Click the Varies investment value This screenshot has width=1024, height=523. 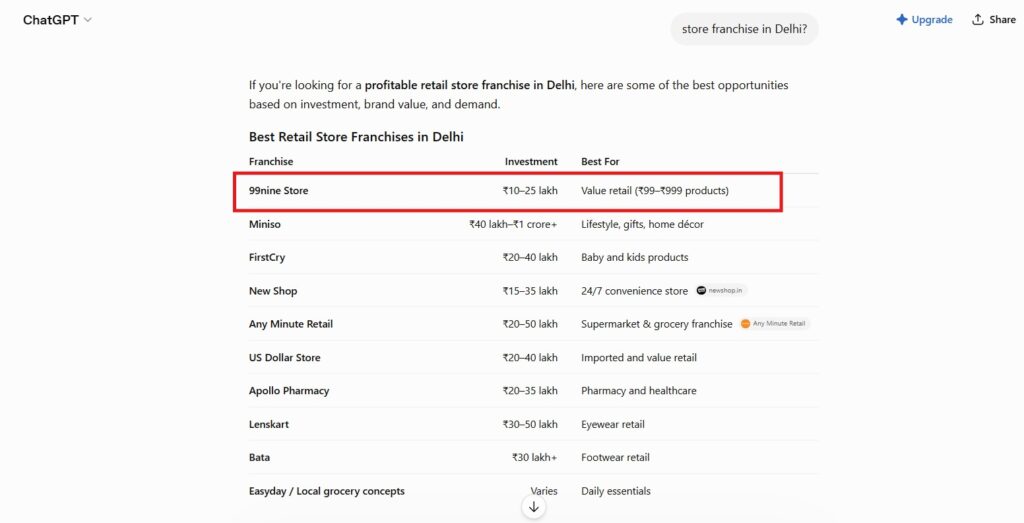pyautogui.click(x=544, y=491)
